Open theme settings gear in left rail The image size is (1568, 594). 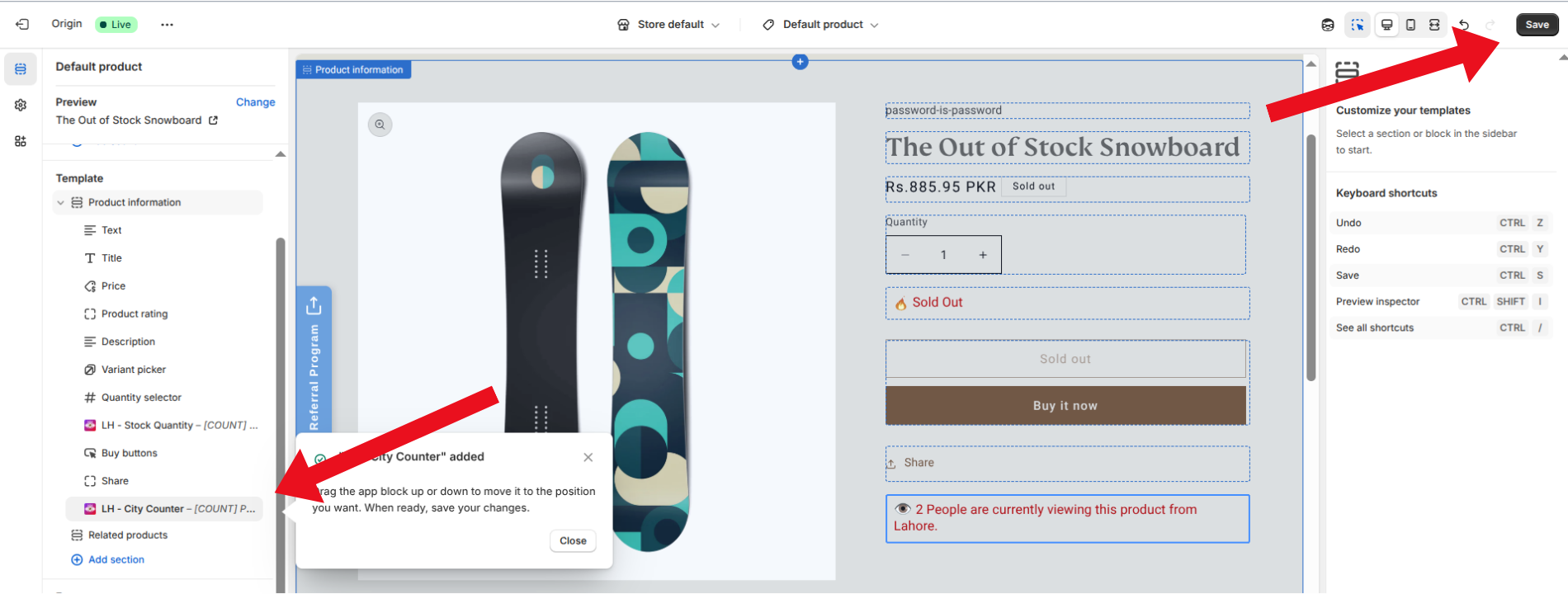(x=21, y=106)
